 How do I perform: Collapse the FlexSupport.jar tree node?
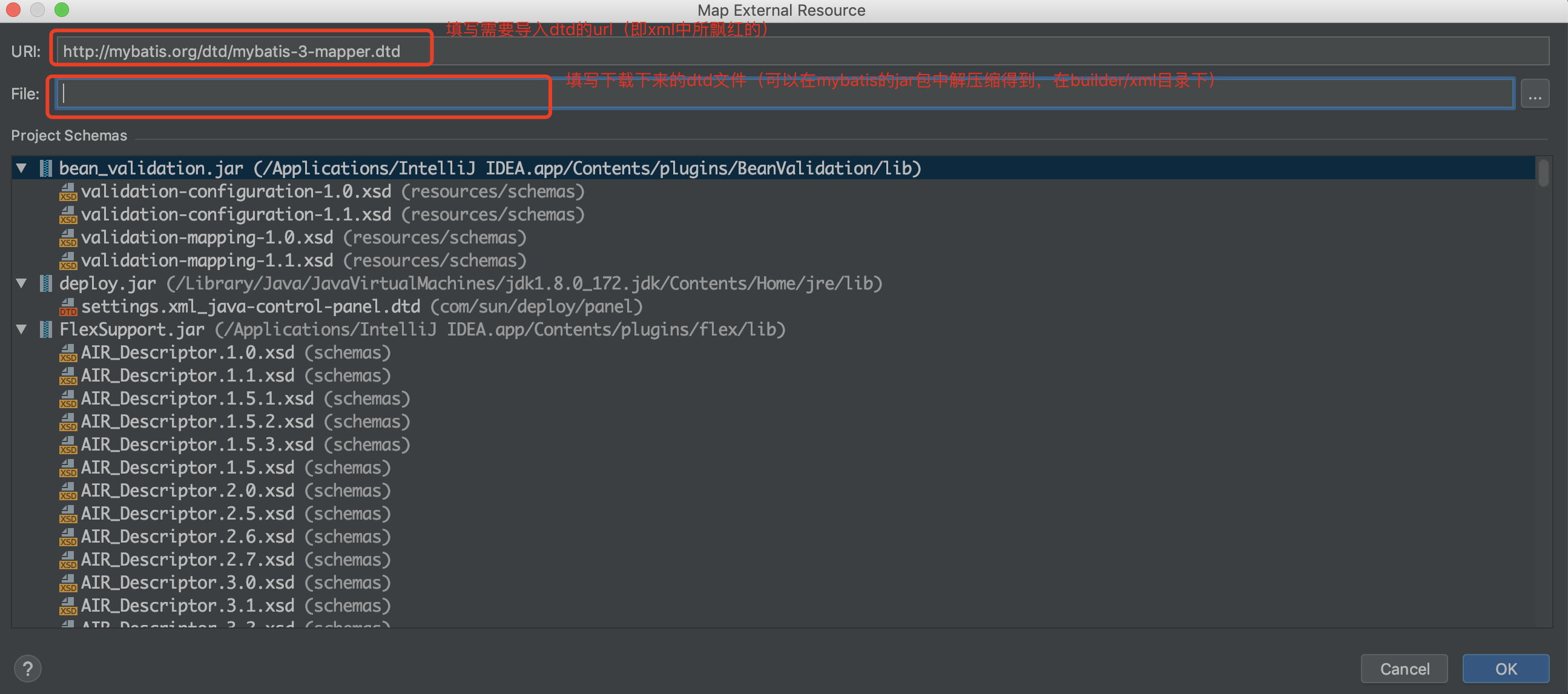click(22, 329)
